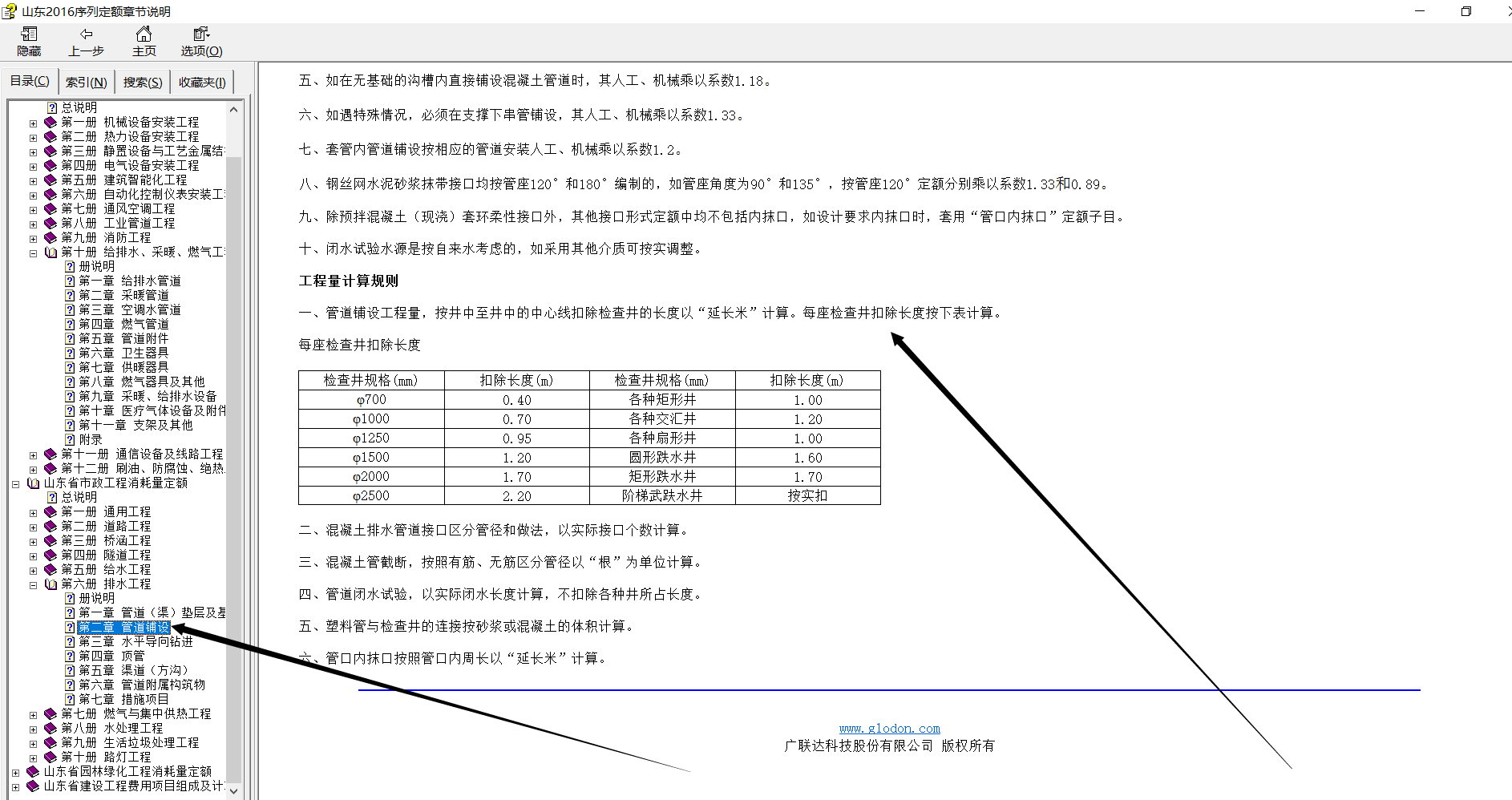The image size is (1512, 800).
Task: Switch to the 目录(C) tab
Action: [30, 81]
